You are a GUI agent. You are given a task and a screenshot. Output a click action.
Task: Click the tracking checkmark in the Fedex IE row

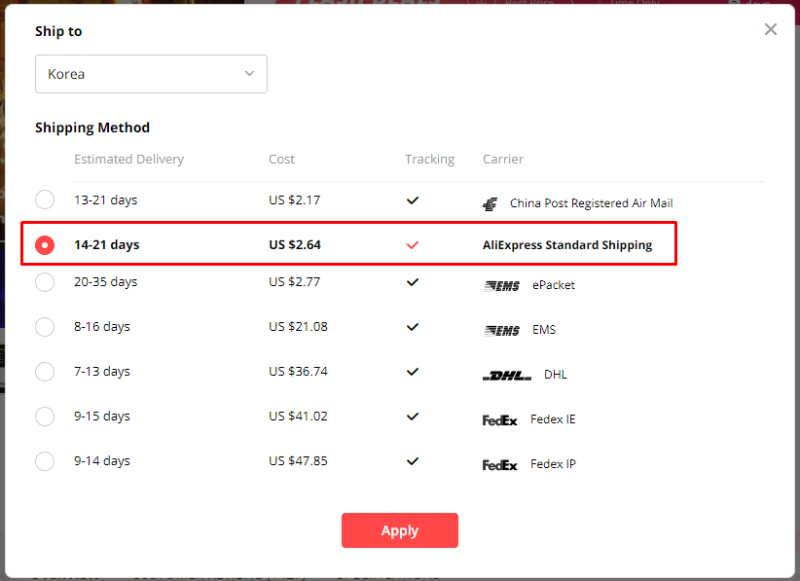click(x=412, y=416)
